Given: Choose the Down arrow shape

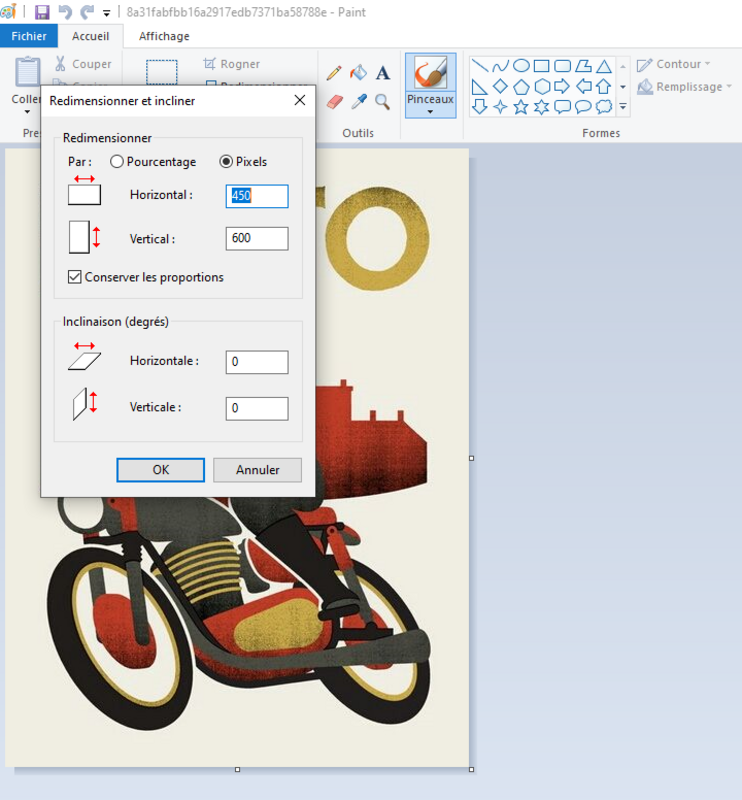Looking at the screenshot, I should [479, 107].
